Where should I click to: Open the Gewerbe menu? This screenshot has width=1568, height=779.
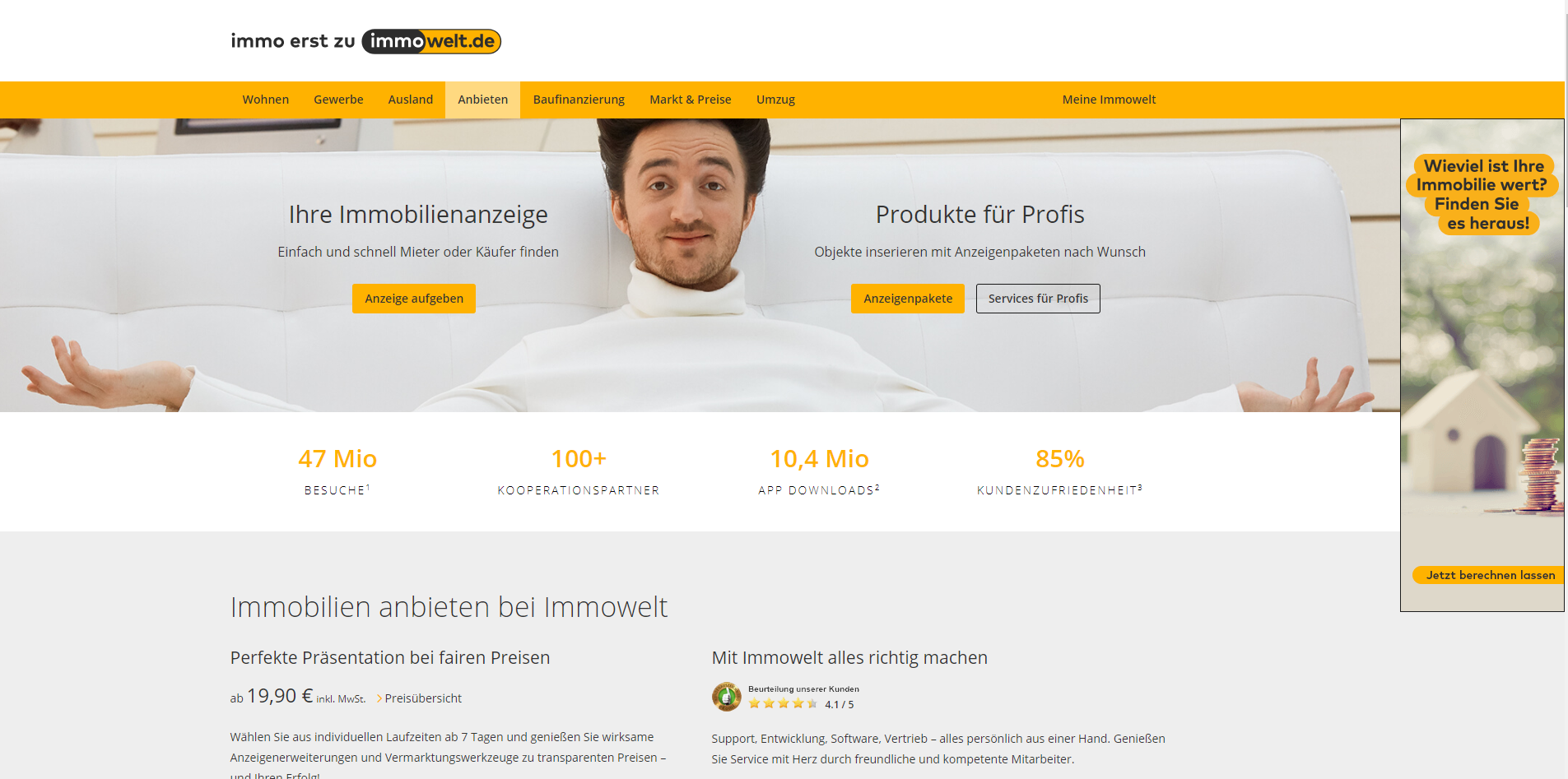(338, 100)
